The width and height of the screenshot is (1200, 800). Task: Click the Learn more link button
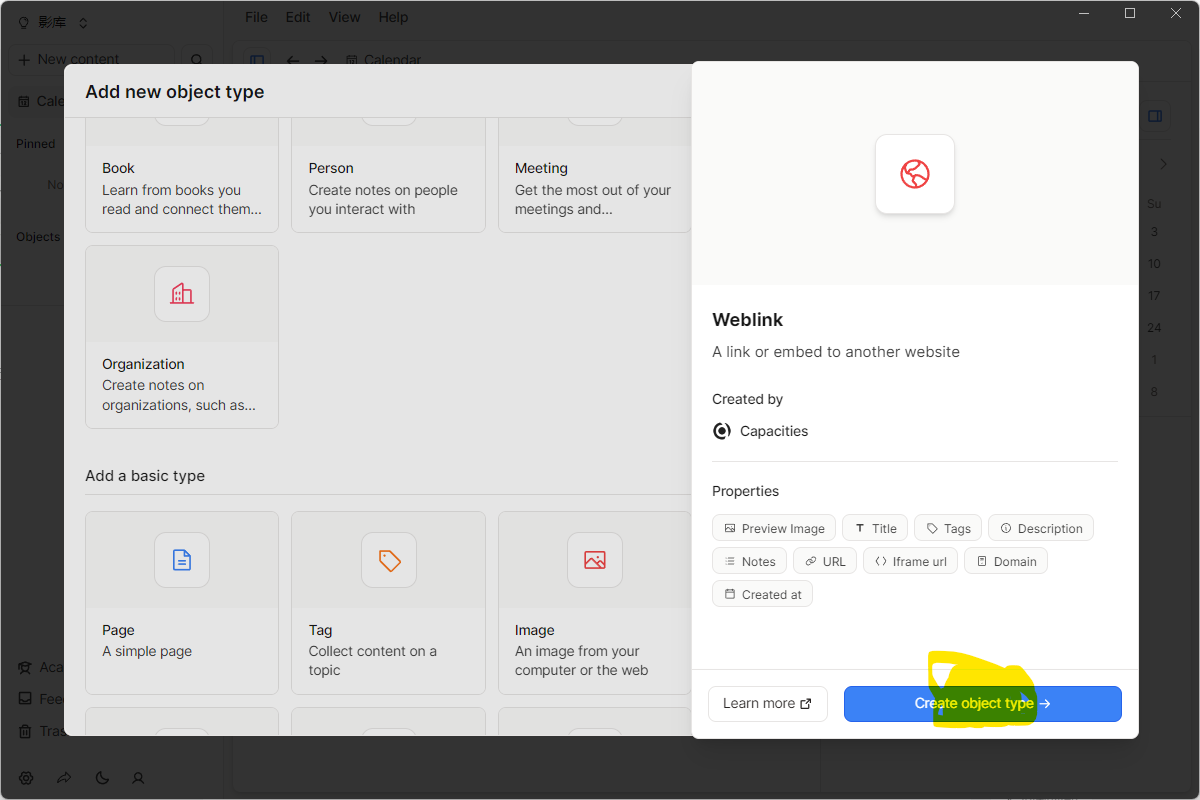(767, 704)
